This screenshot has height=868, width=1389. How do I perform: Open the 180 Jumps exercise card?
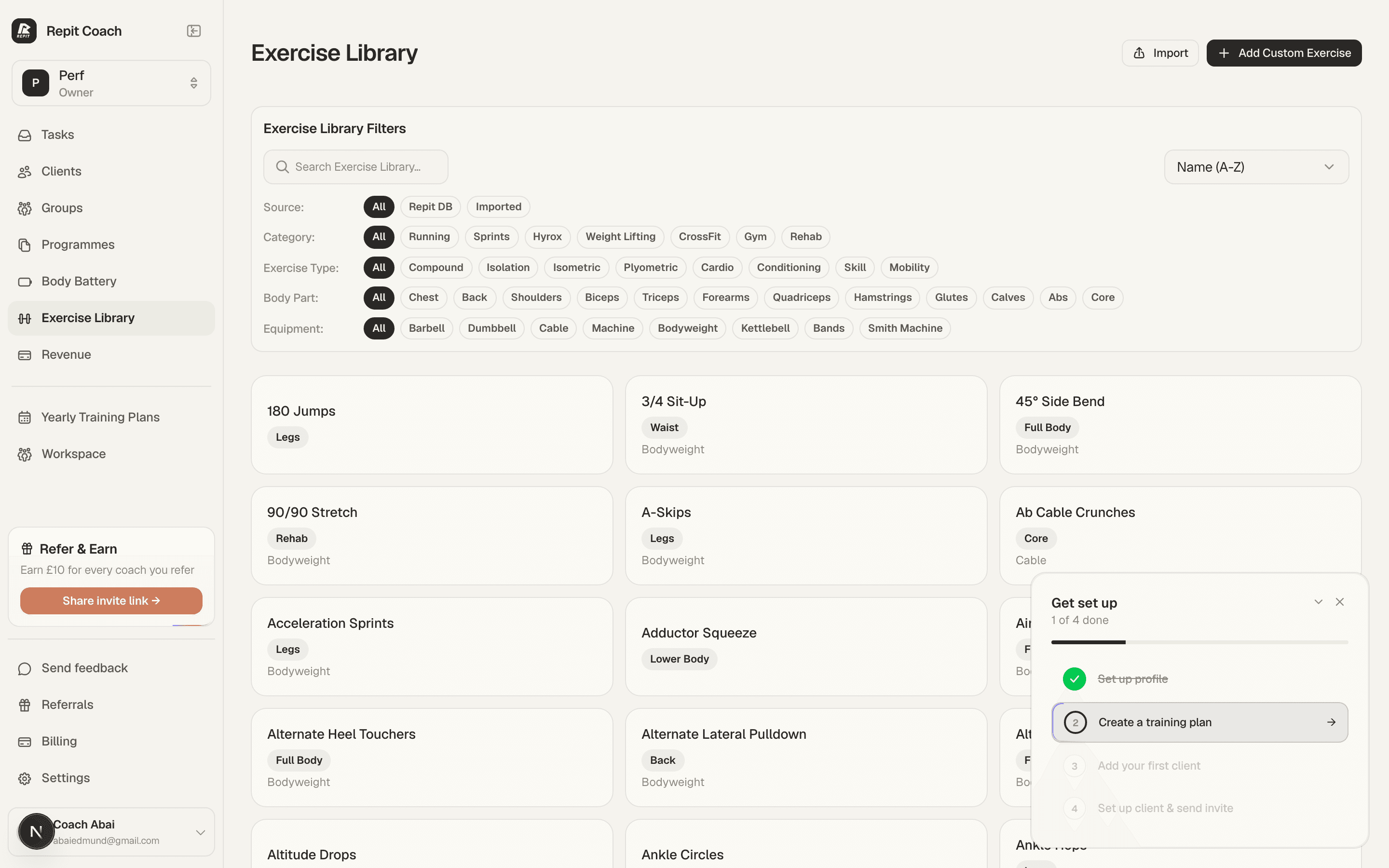click(x=432, y=425)
